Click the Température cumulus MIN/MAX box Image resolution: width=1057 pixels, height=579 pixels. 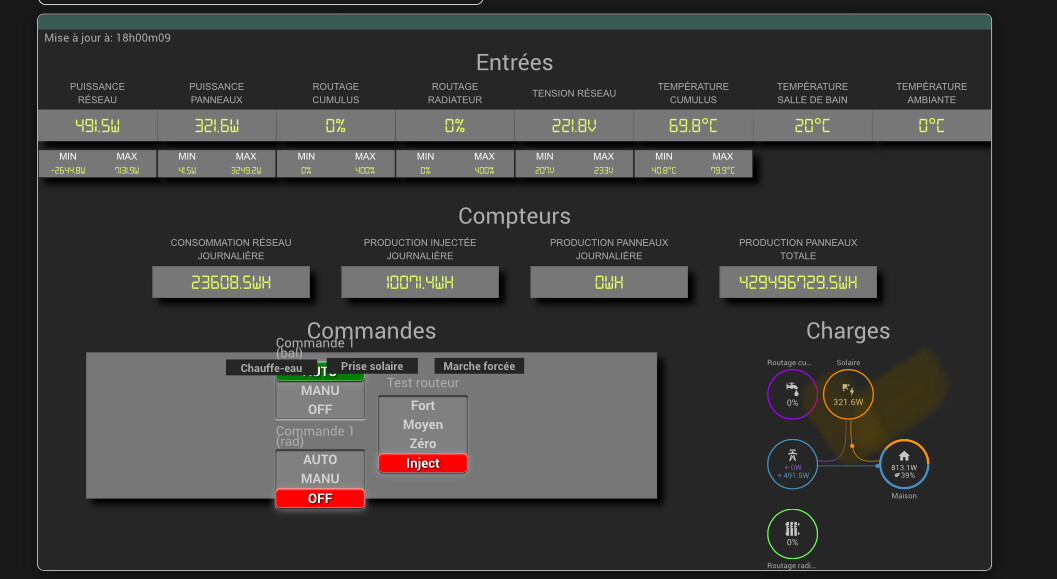(x=693, y=164)
